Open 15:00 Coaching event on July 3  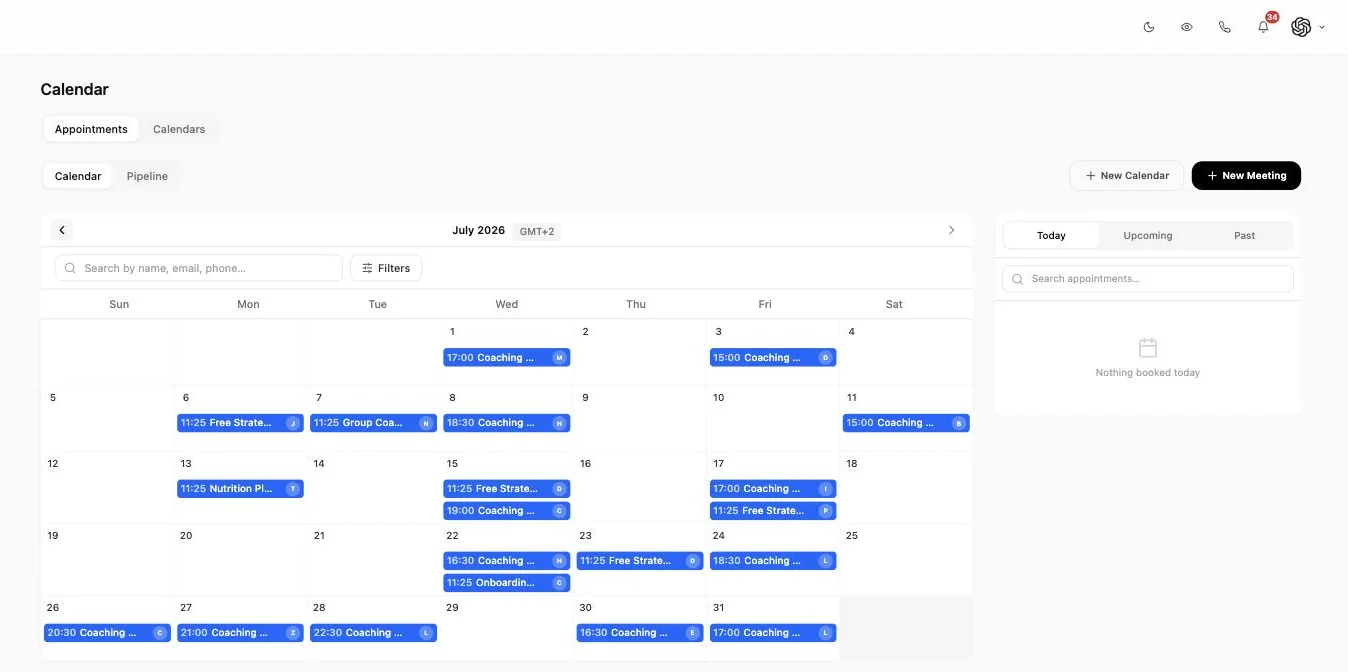[x=773, y=358]
